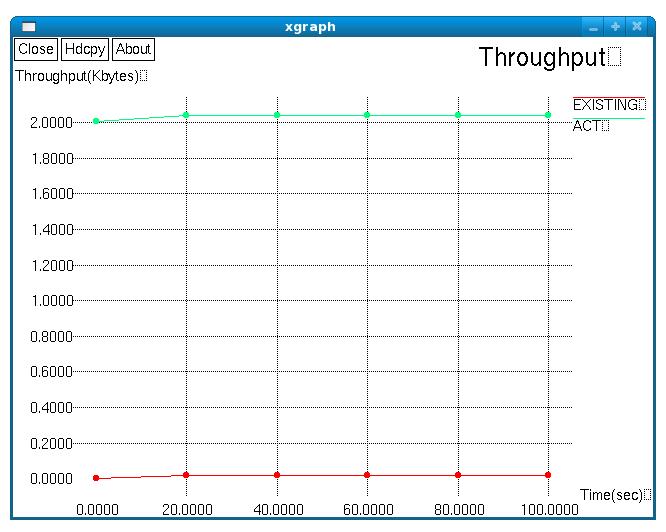Click the 80.0000 x-axis value
This screenshot has height=532, width=666.
click(459, 509)
